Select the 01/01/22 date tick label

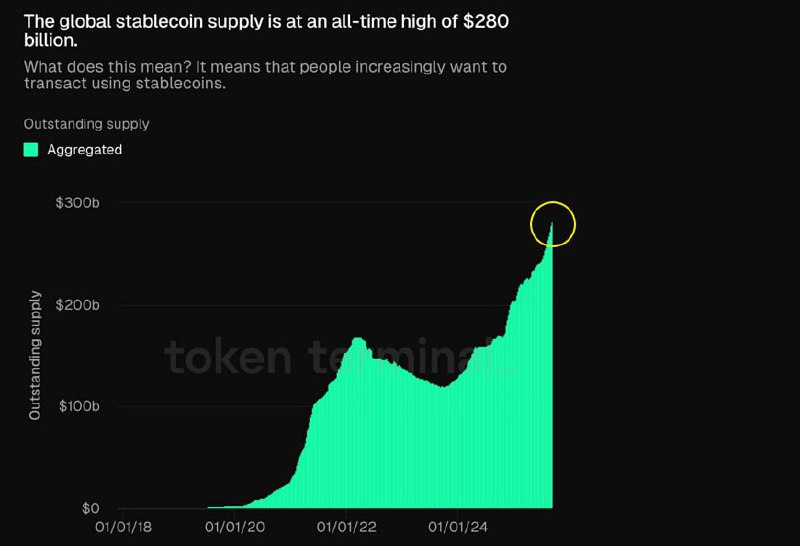[x=346, y=527]
